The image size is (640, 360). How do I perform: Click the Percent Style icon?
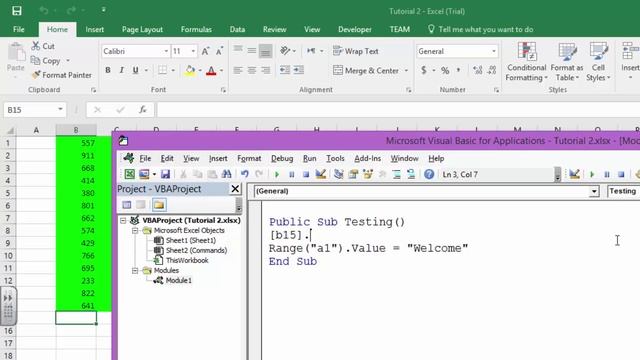pos(445,70)
